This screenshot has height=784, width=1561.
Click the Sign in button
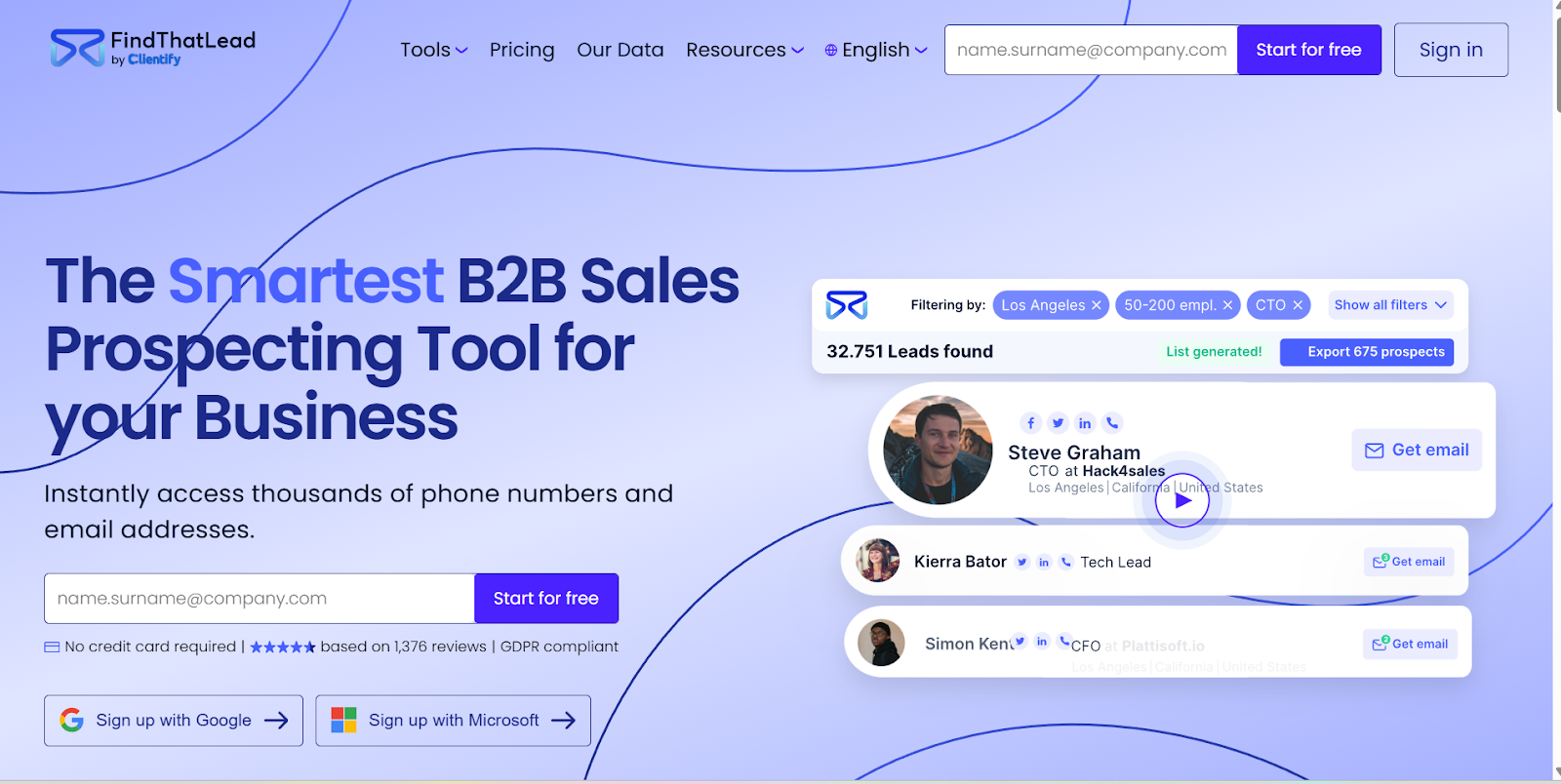point(1451,50)
